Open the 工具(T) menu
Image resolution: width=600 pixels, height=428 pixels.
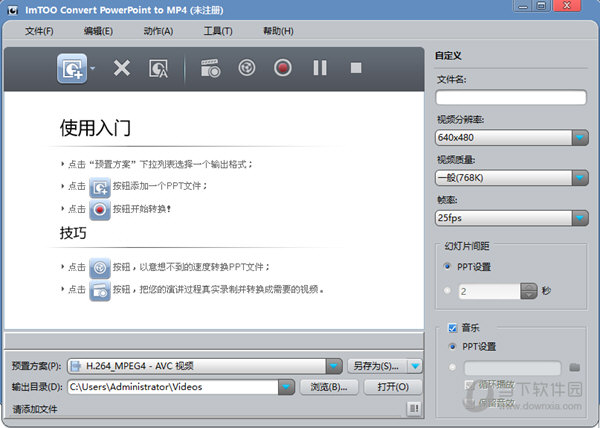[x=218, y=31]
